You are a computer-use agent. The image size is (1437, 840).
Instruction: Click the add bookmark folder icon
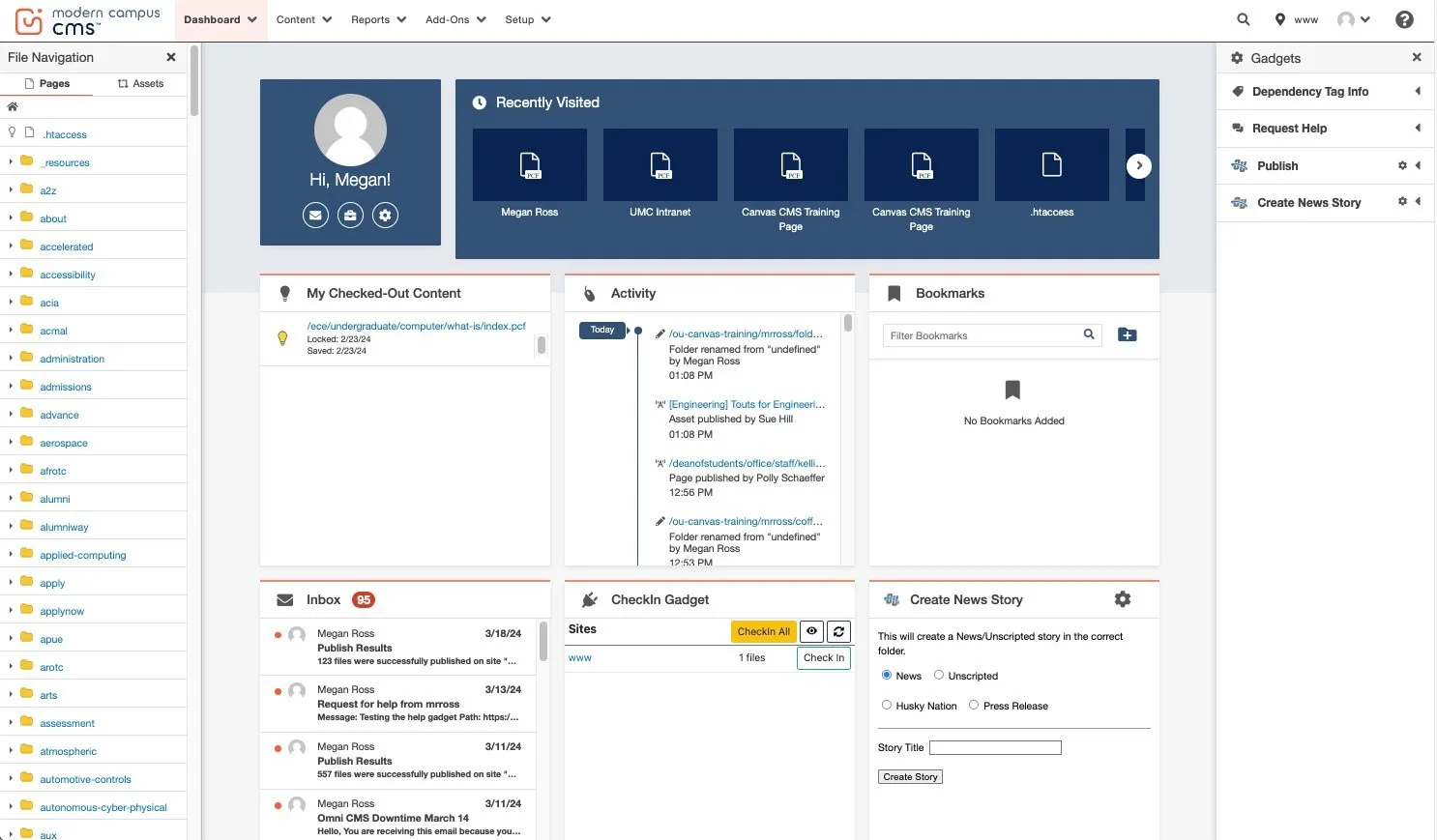(1127, 334)
